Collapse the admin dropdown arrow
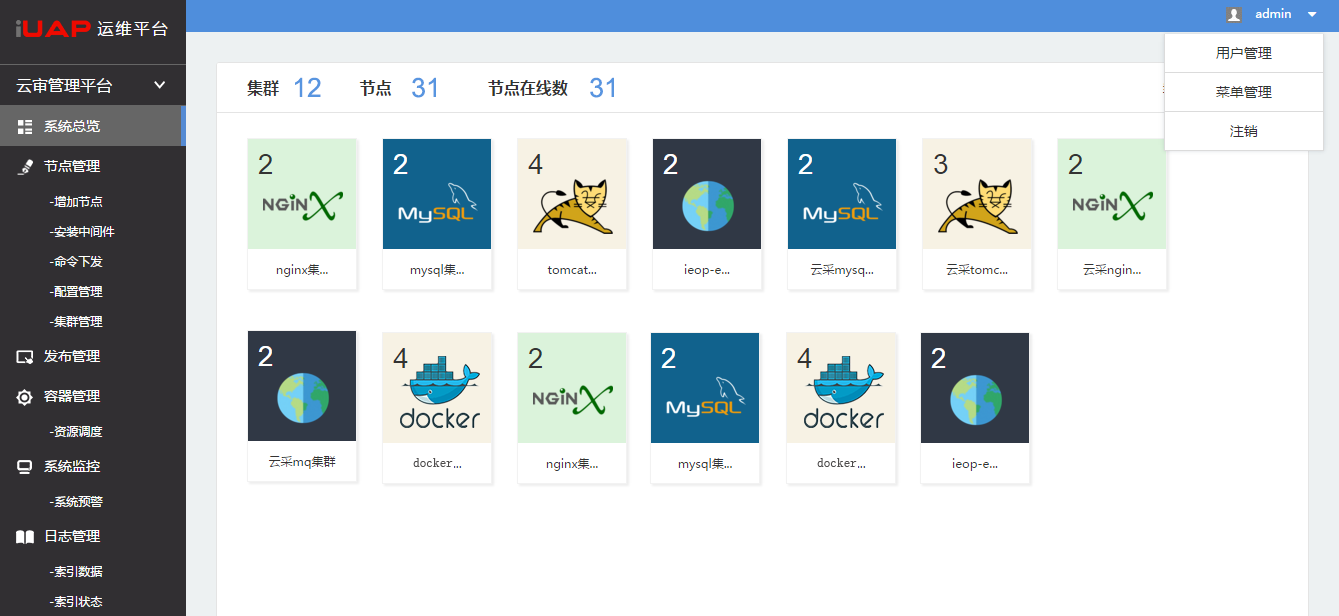1339x616 pixels. tap(1312, 14)
